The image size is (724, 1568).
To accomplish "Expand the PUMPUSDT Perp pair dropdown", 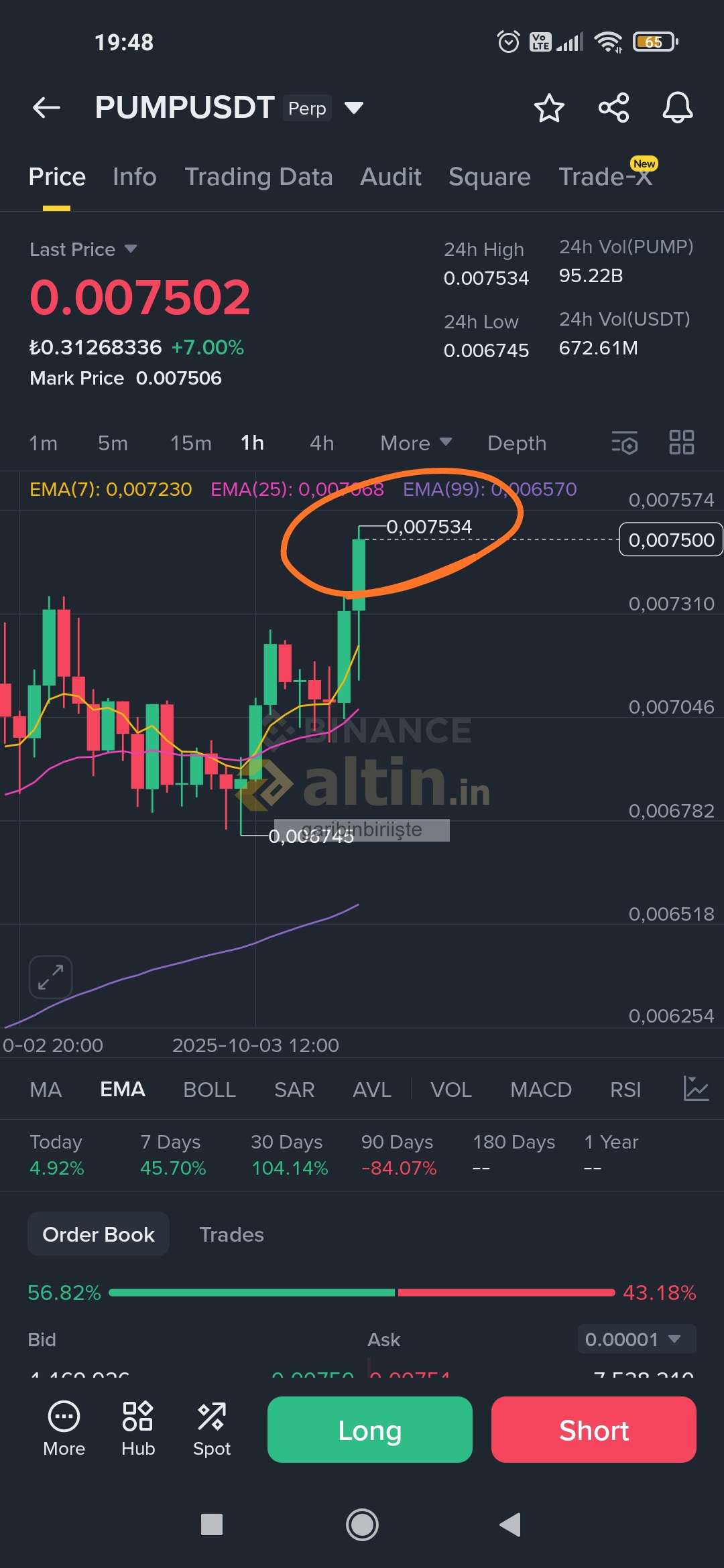I will point(354,107).
